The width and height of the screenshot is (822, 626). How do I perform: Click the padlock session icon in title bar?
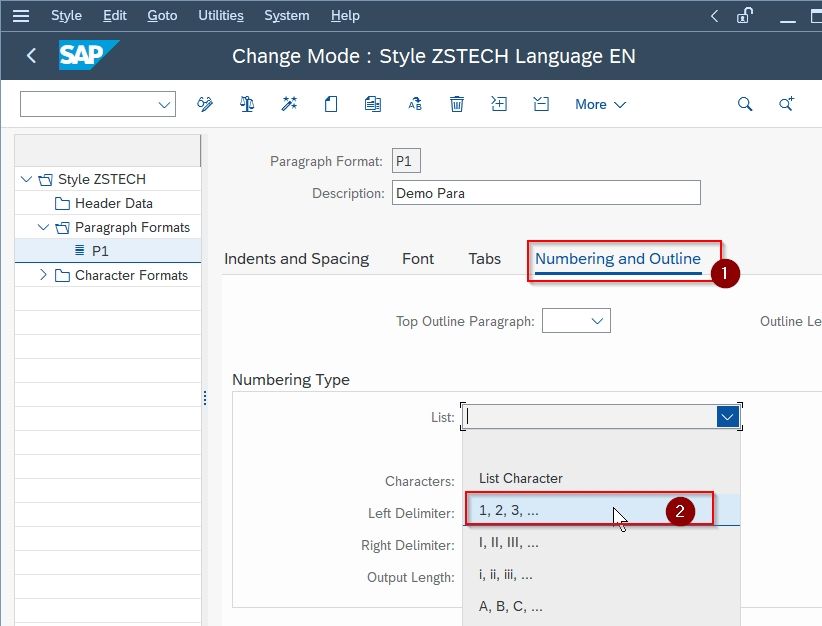745,15
